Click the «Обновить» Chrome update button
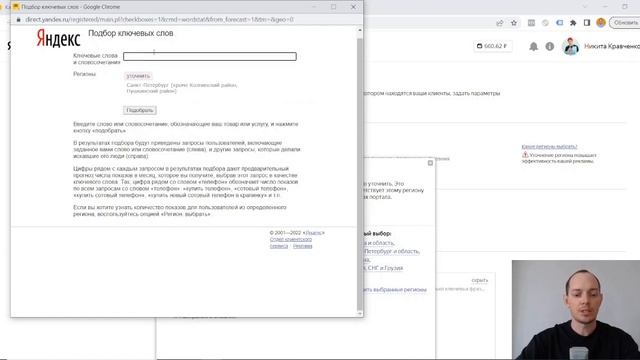This screenshot has width=640, height=360. [x=625, y=23]
